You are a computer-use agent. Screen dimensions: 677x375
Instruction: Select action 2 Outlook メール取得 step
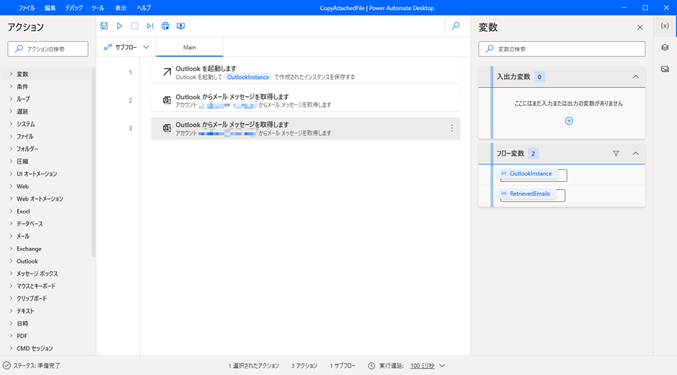[306, 101]
